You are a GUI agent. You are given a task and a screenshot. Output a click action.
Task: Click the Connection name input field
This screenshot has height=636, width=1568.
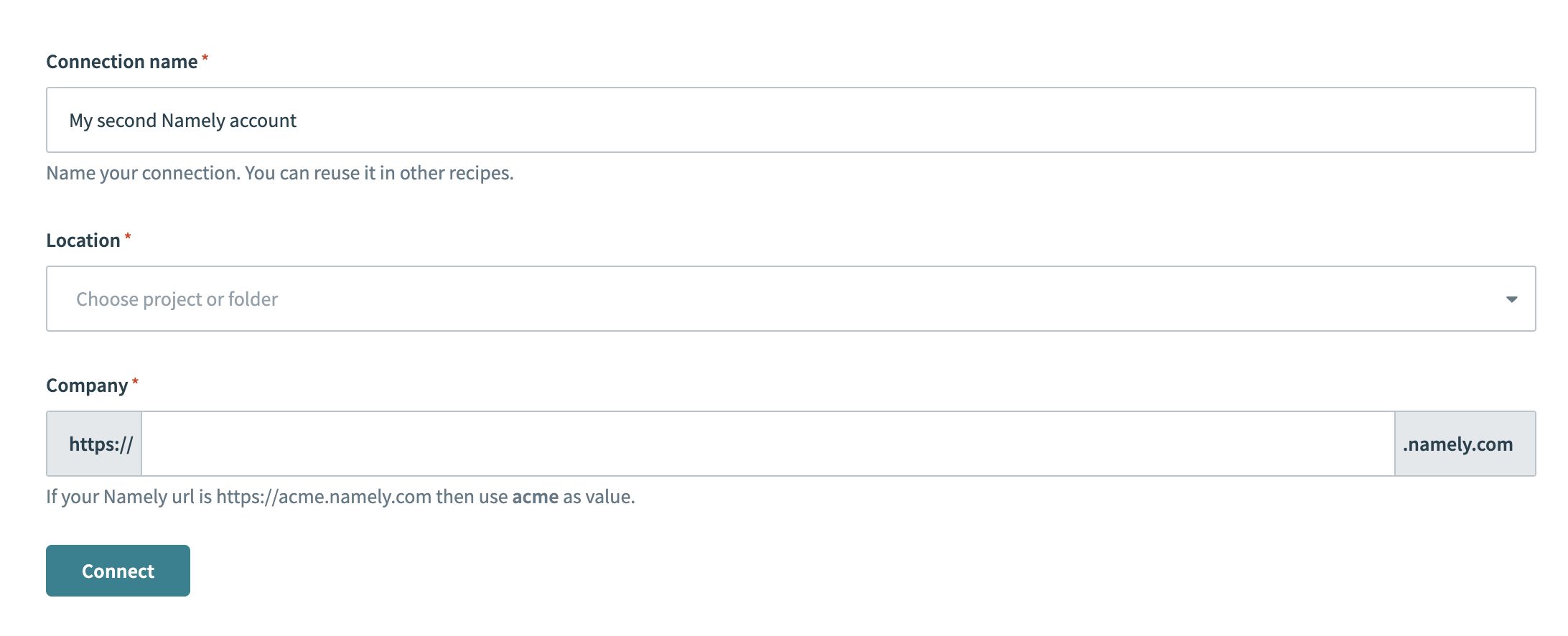coord(790,120)
